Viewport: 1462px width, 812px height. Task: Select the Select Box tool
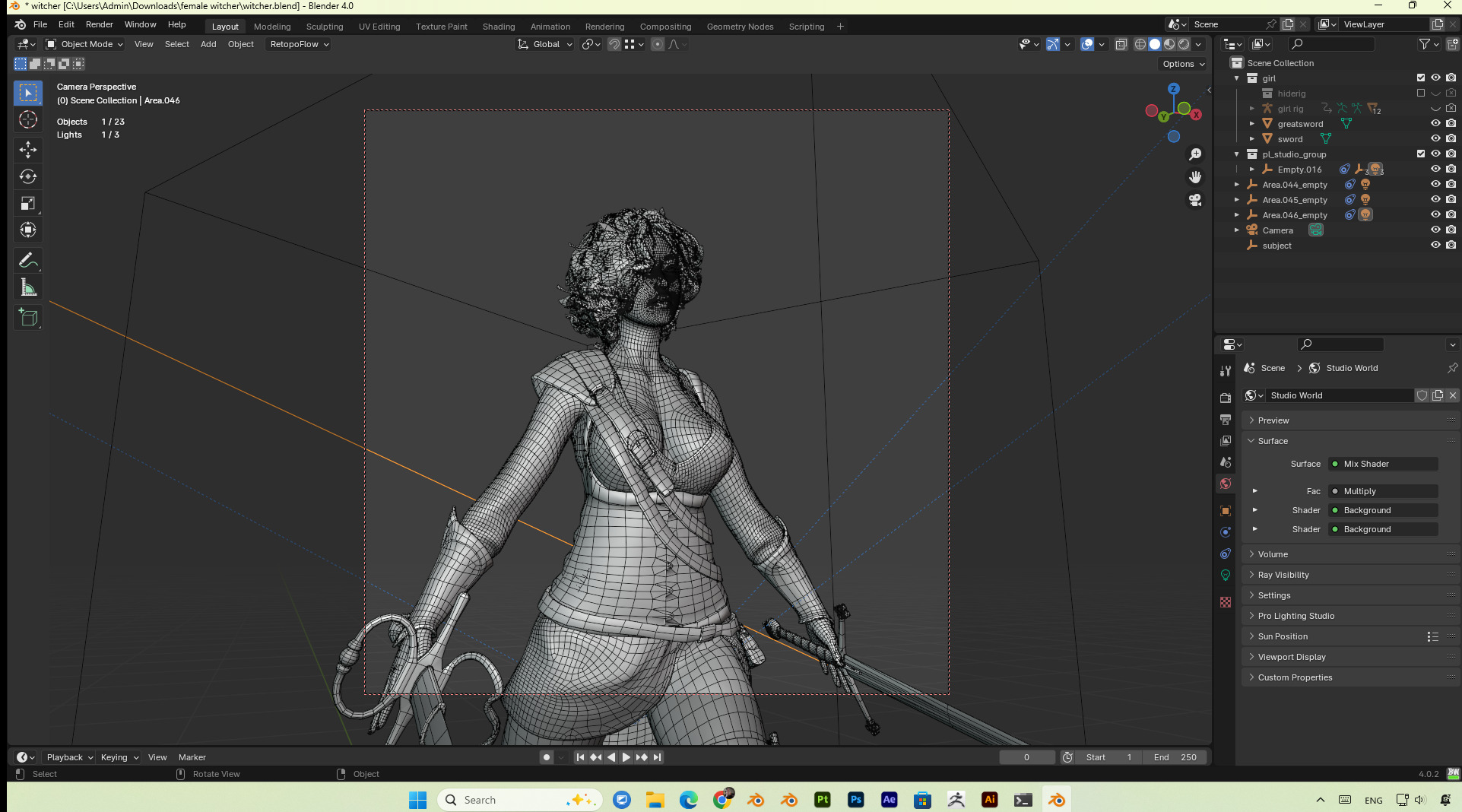[28, 93]
